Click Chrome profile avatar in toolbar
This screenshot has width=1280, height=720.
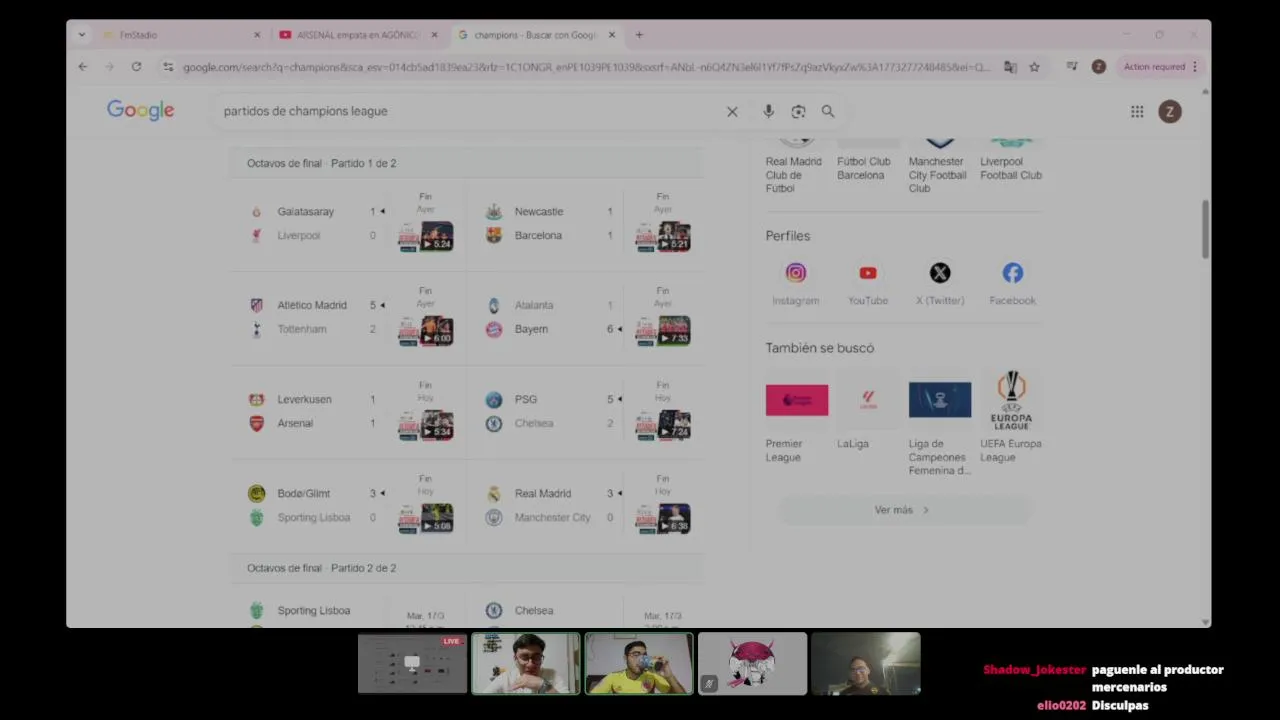pos(1099,67)
